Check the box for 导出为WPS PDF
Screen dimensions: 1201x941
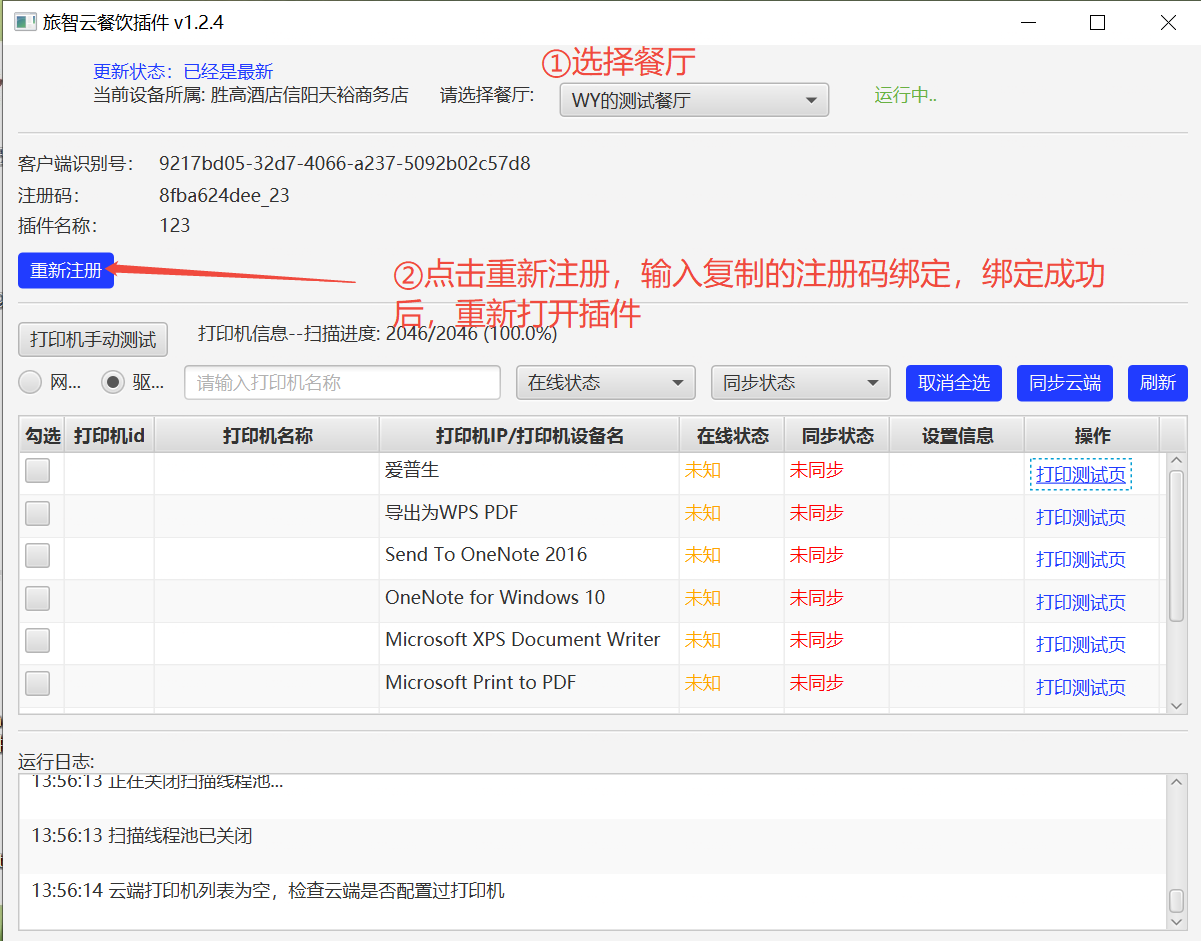point(38,513)
